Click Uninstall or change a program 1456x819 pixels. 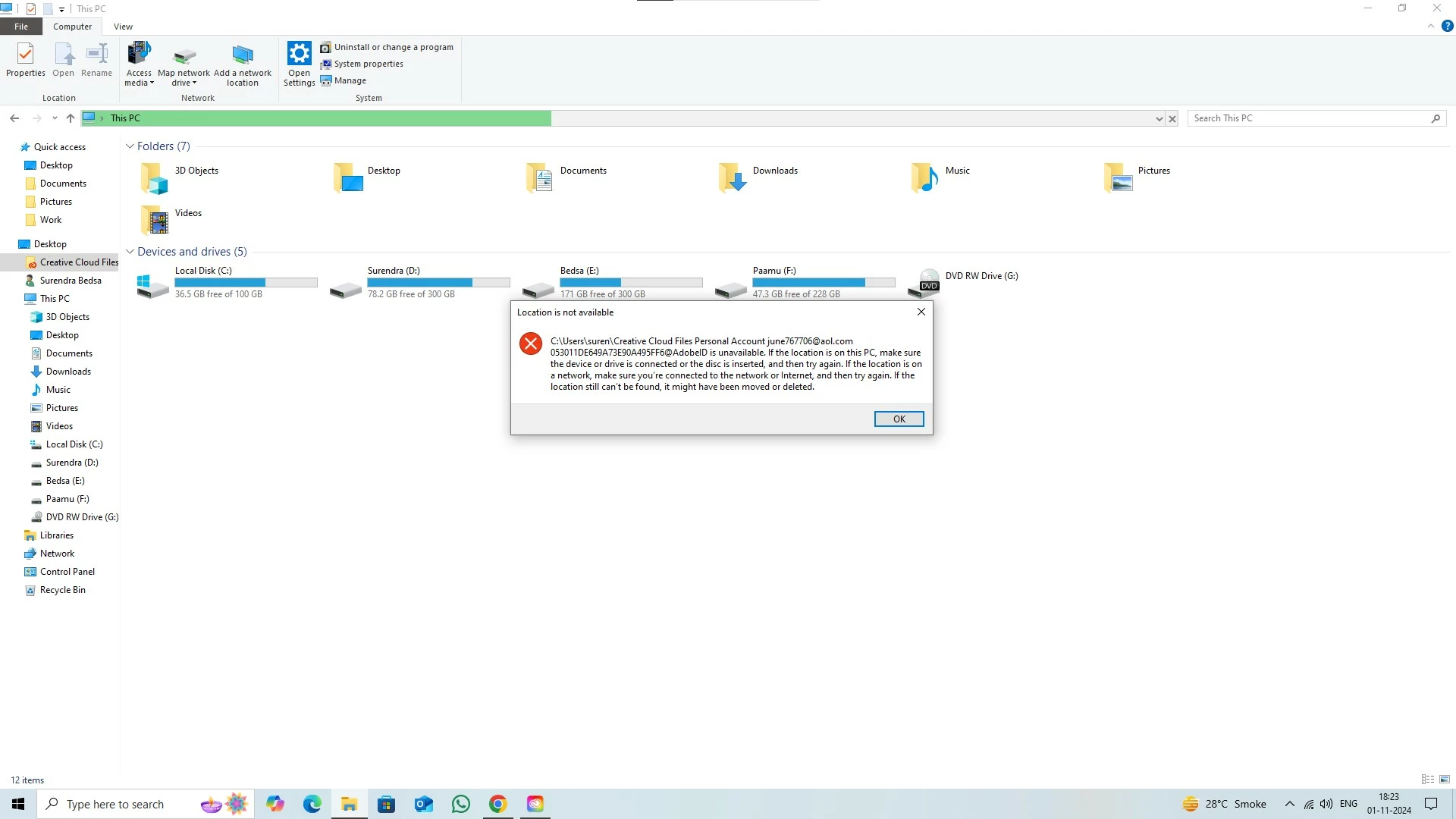tap(387, 47)
